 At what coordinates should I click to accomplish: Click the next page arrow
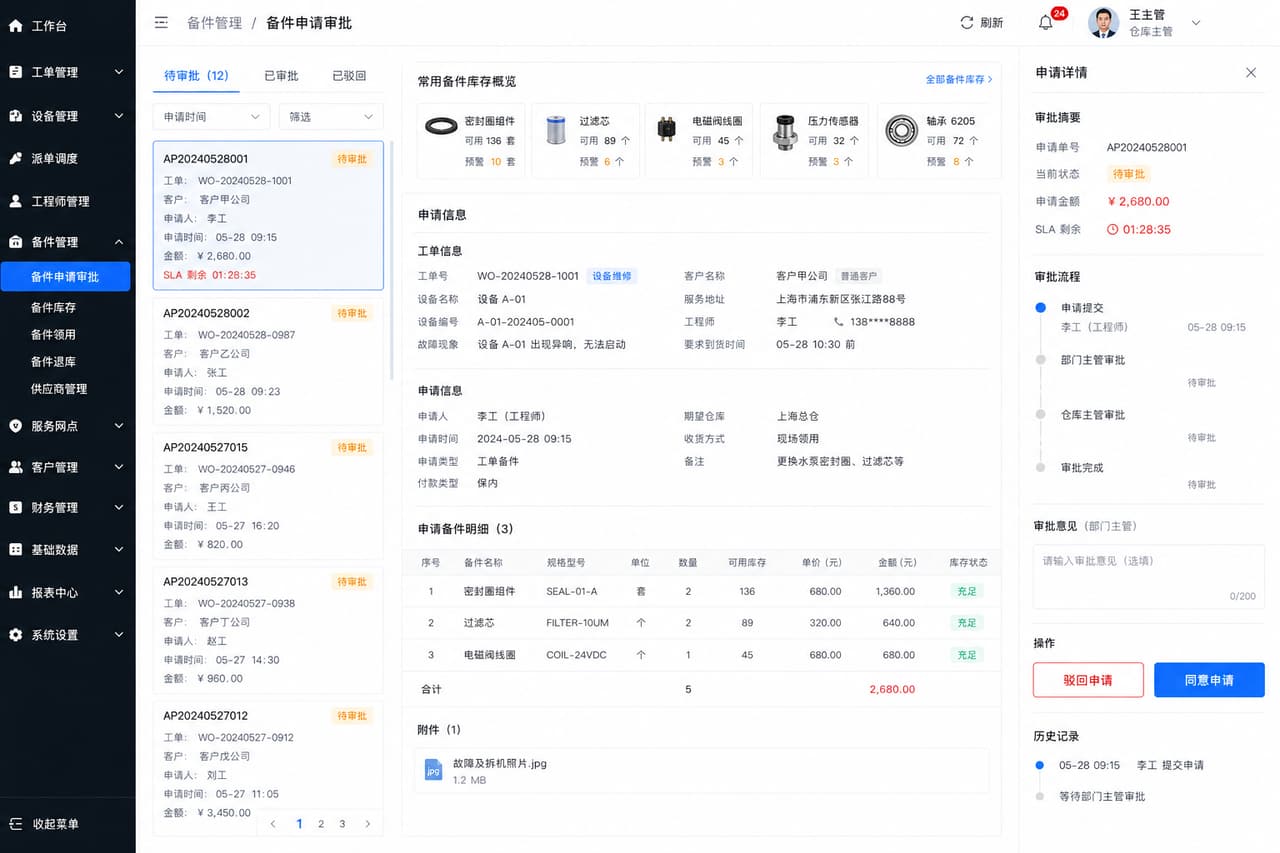pyautogui.click(x=367, y=824)
